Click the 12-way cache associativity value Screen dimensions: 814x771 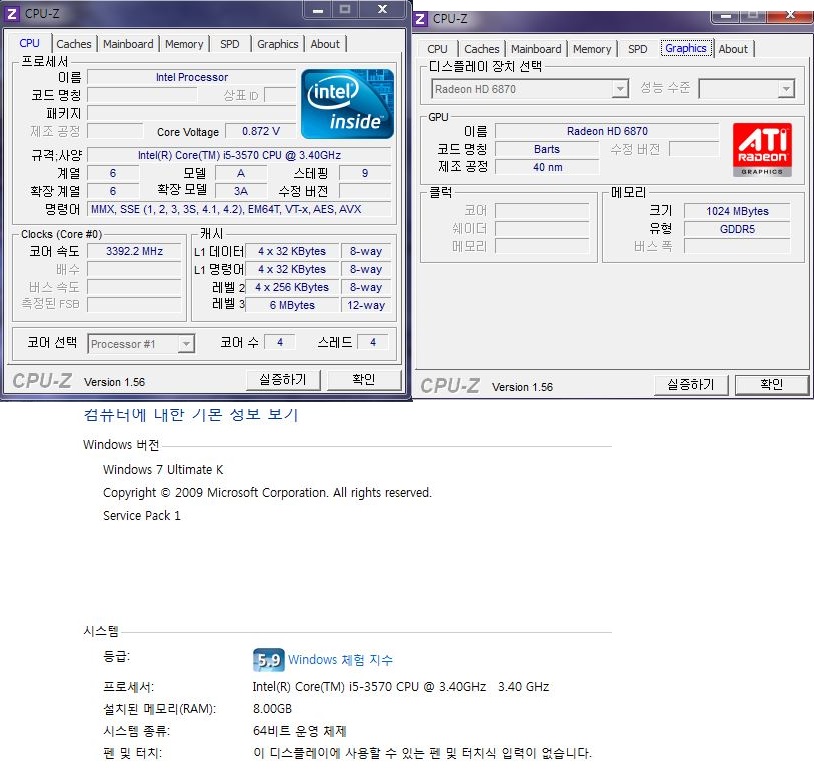pyautogui.click(x=366, y=305)
